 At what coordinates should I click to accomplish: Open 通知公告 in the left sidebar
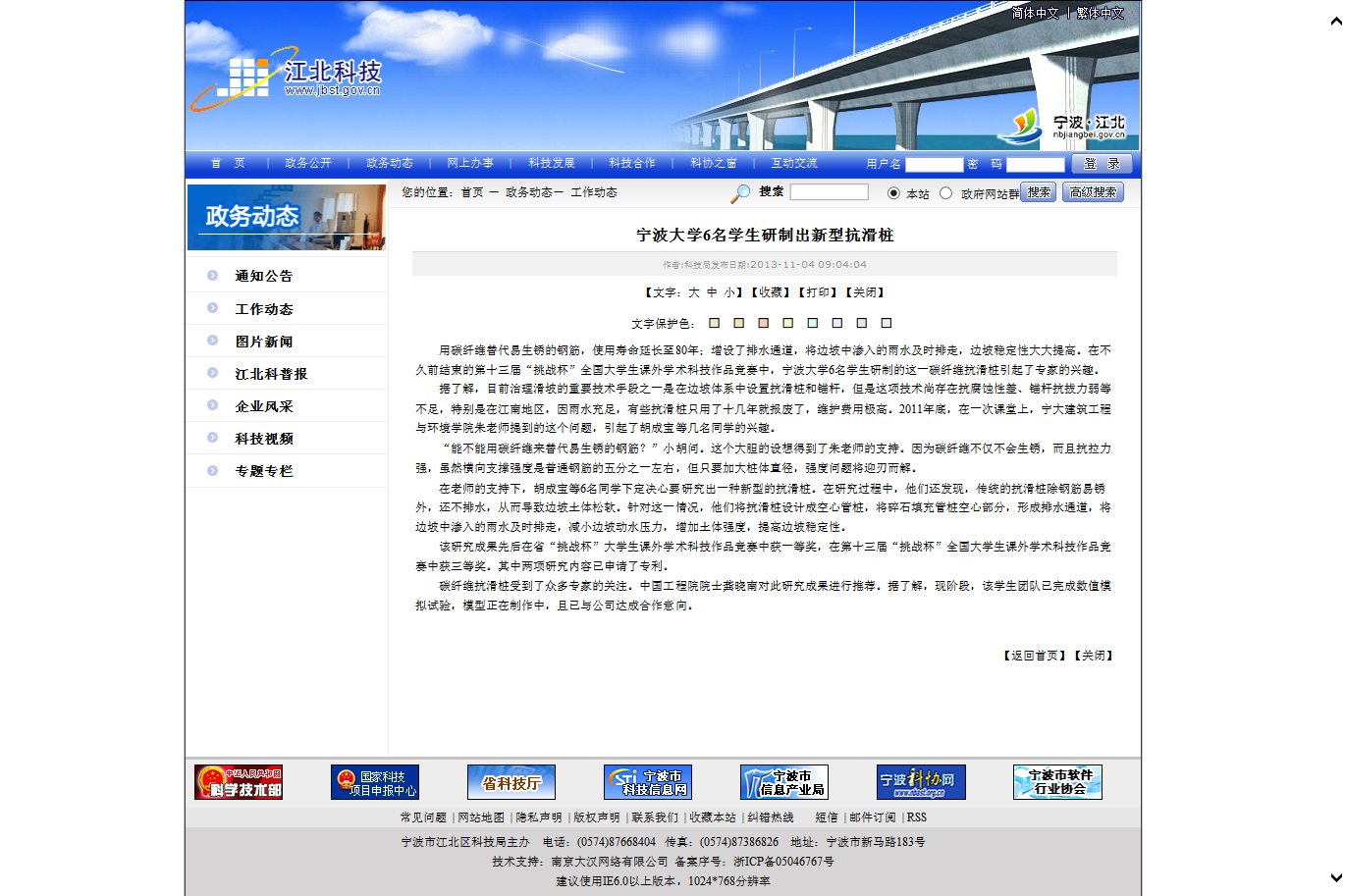tap(263, 277)
